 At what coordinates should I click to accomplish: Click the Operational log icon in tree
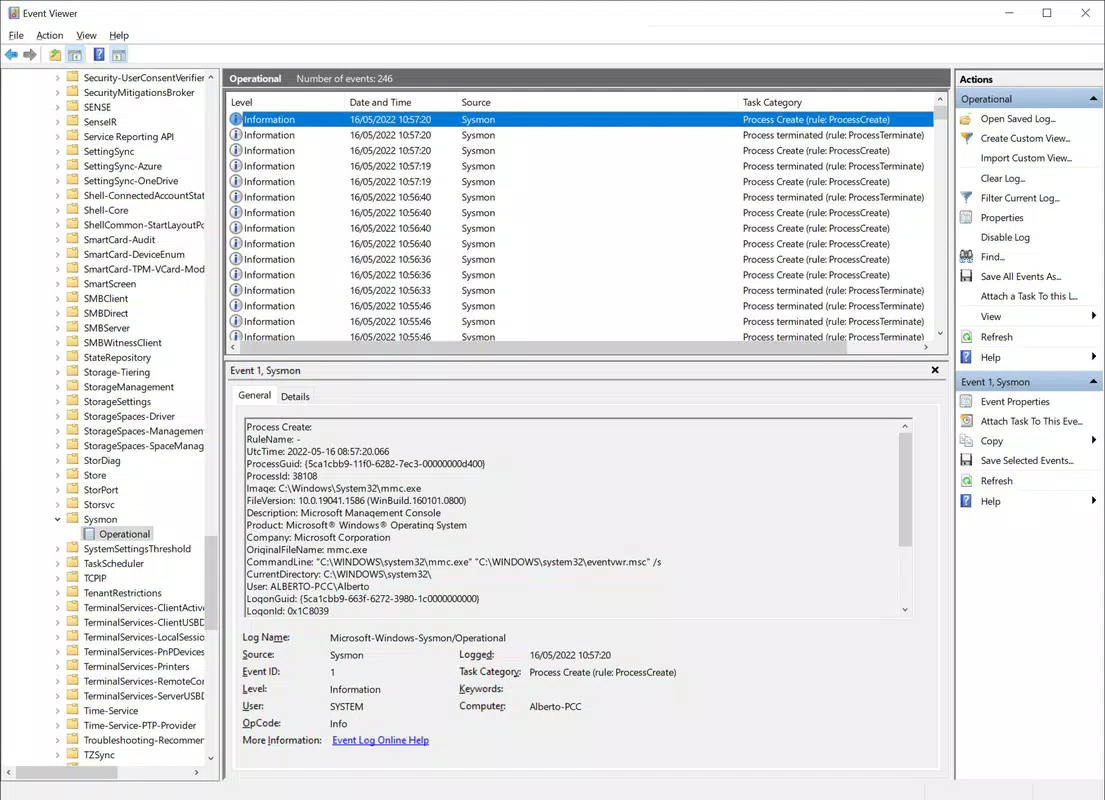(x=89, y=534)
